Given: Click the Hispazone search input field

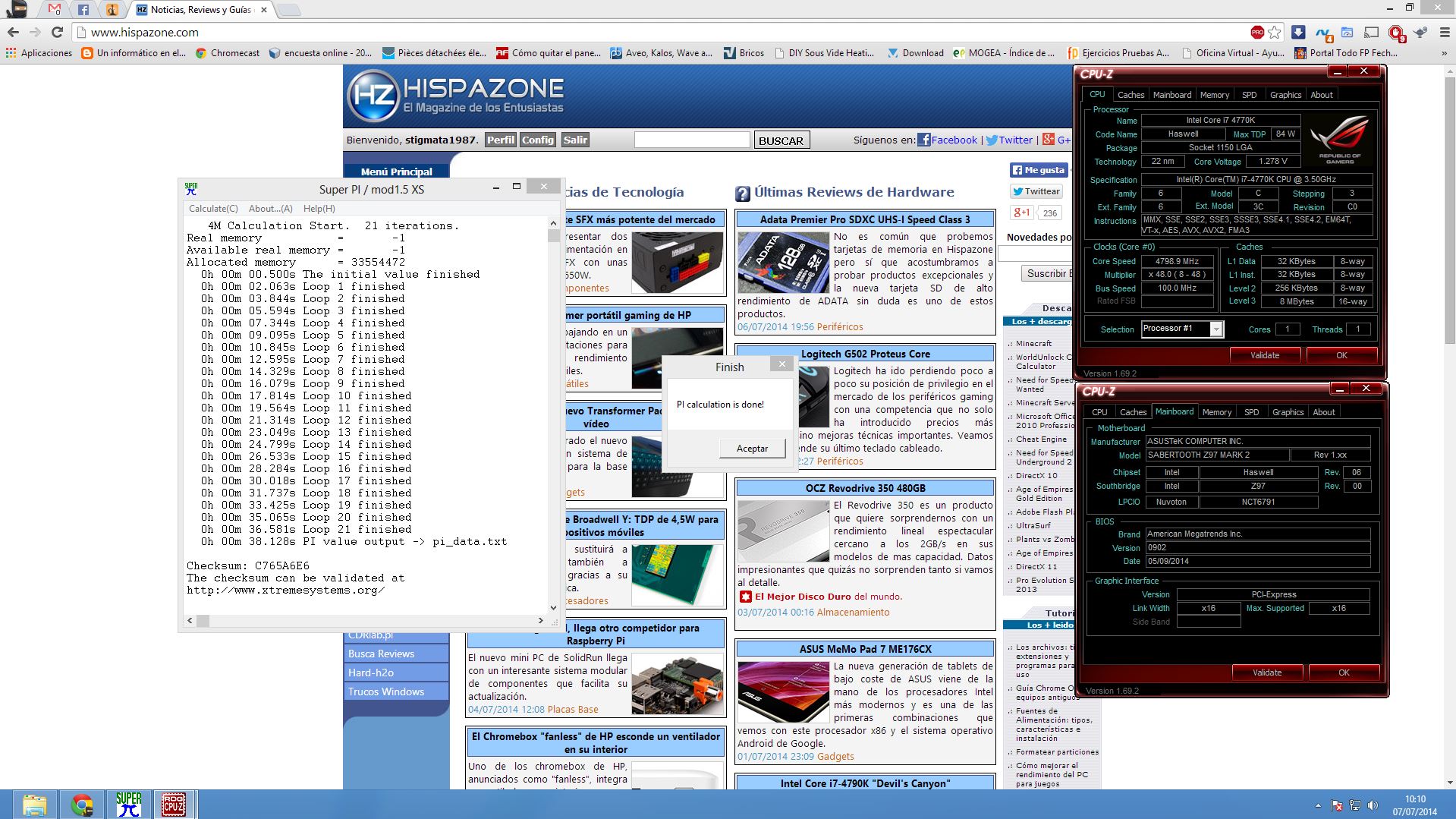Looking at the screenshot, I should pos(691,140).
